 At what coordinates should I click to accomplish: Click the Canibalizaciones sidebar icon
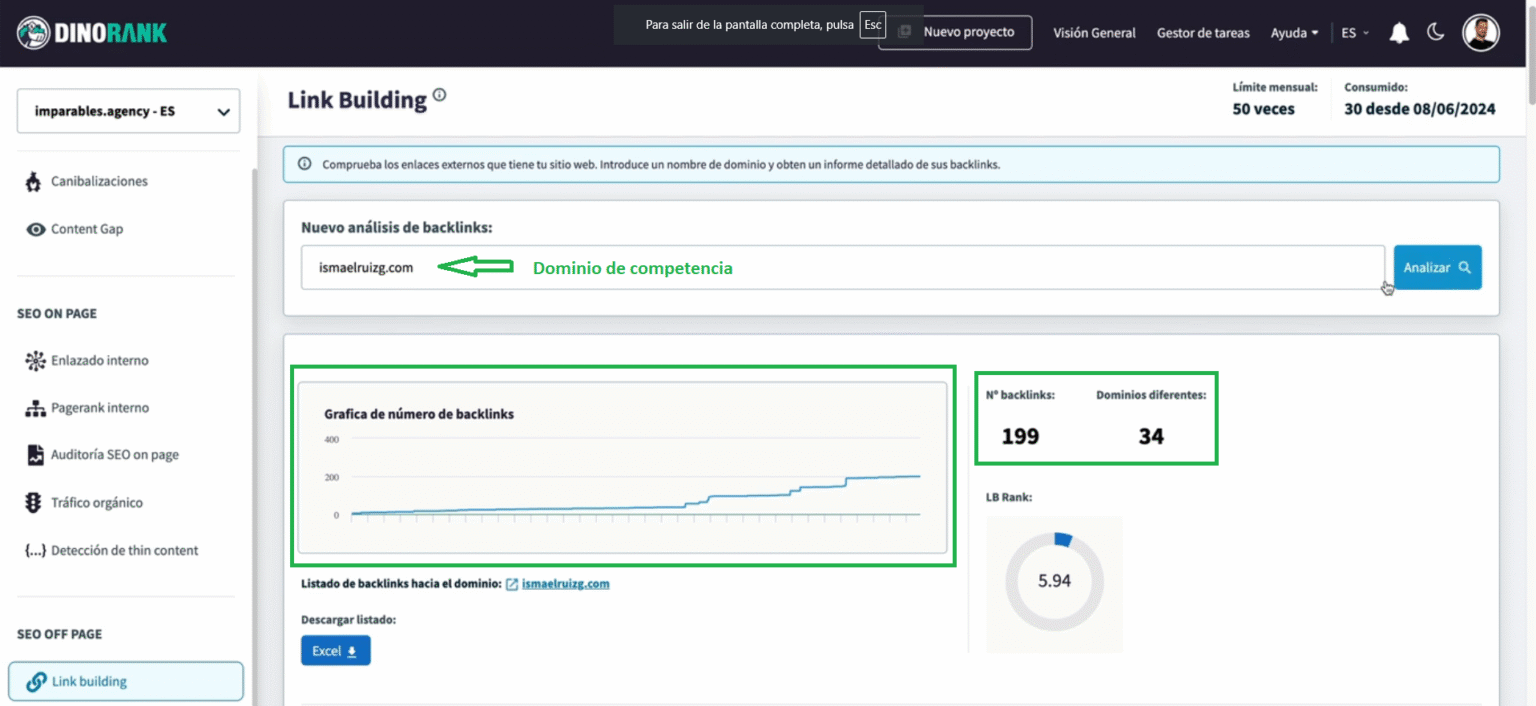(34, 182)
